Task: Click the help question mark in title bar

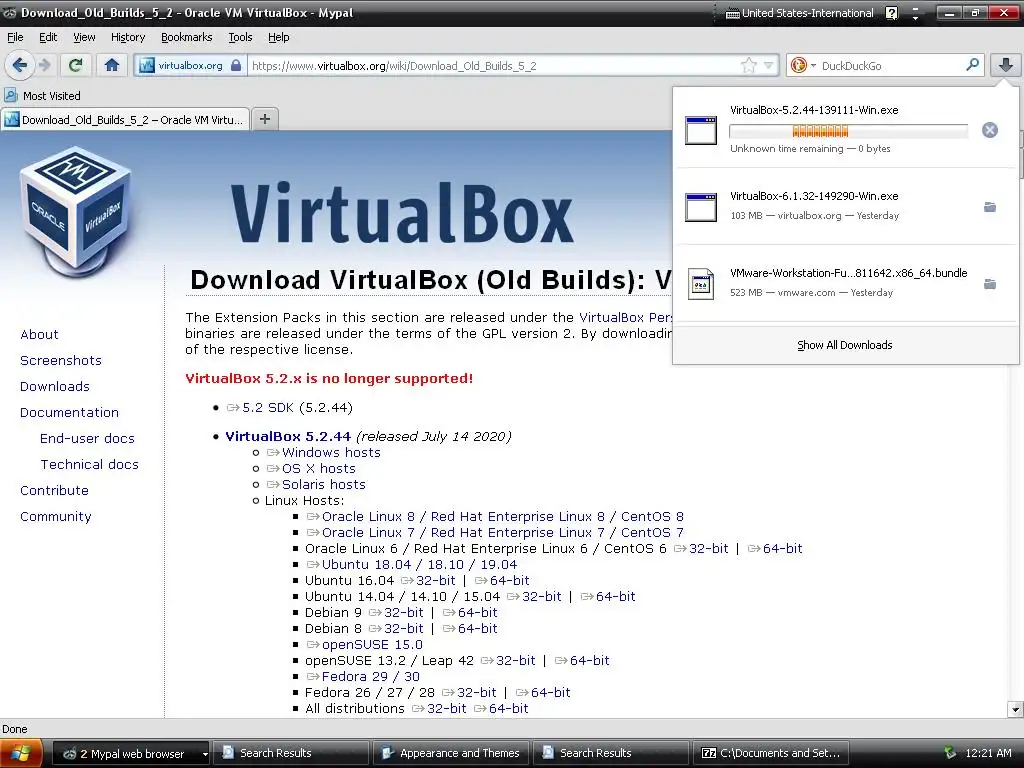Action: [x=891, y=13]
